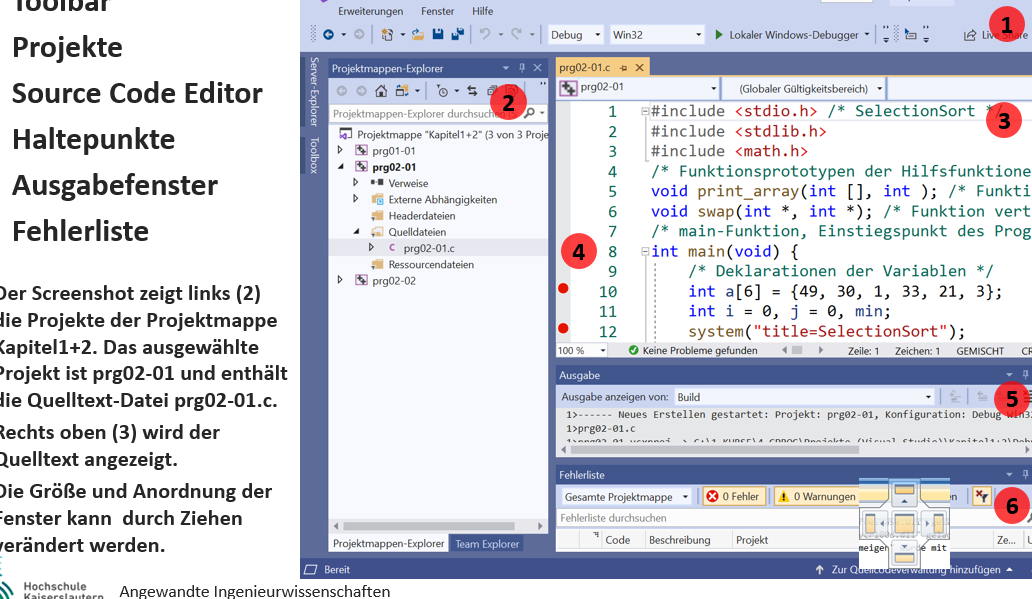Click the Navigate Backward toolbar icon
Viewport: 1032px width, 599px height.
pyautogui.click(x=328, y=35)
